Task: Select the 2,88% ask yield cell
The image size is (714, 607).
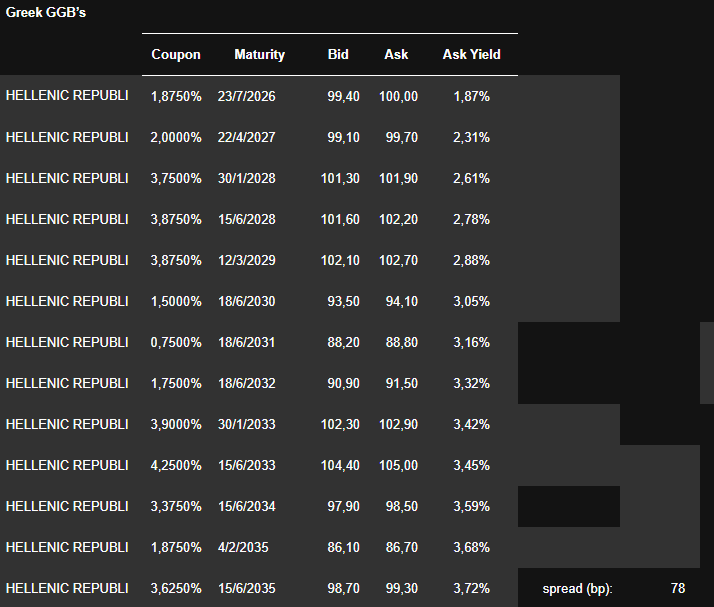Action: (x=471, y=260)
